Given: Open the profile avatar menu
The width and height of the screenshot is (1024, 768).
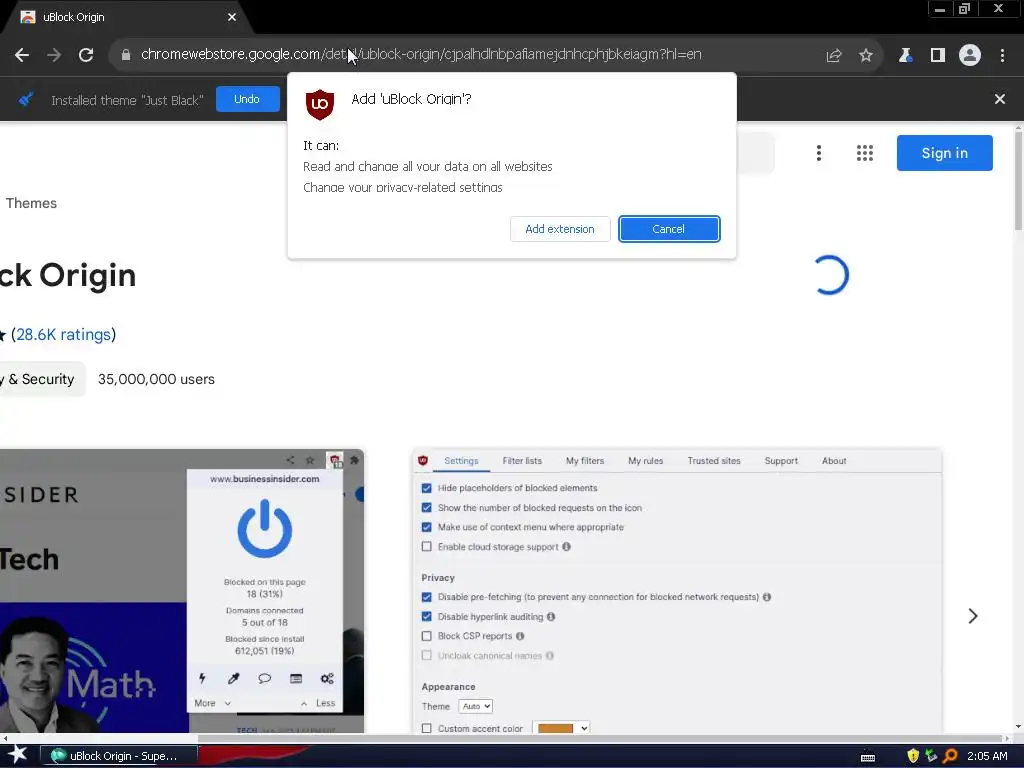Looking at the screenshot, I should pos(970,56).
